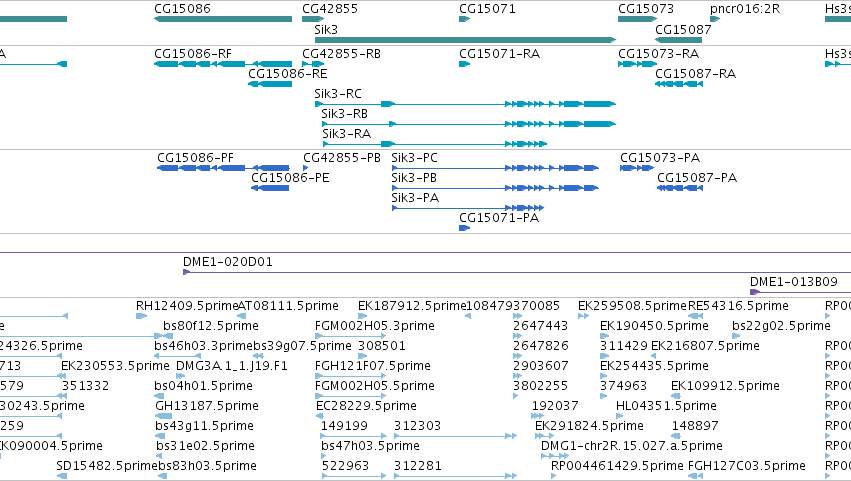The image size is (851, 481).
Task: Select protein CG15073-PA
Action: click(x=660, y=158)
